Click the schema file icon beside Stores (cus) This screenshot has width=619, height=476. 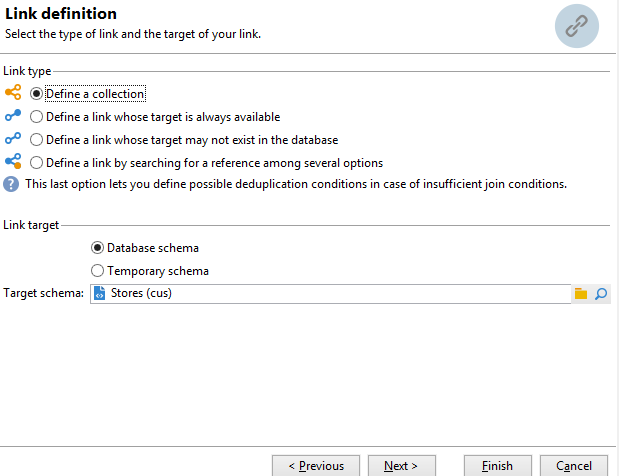[x=99, y=293]
